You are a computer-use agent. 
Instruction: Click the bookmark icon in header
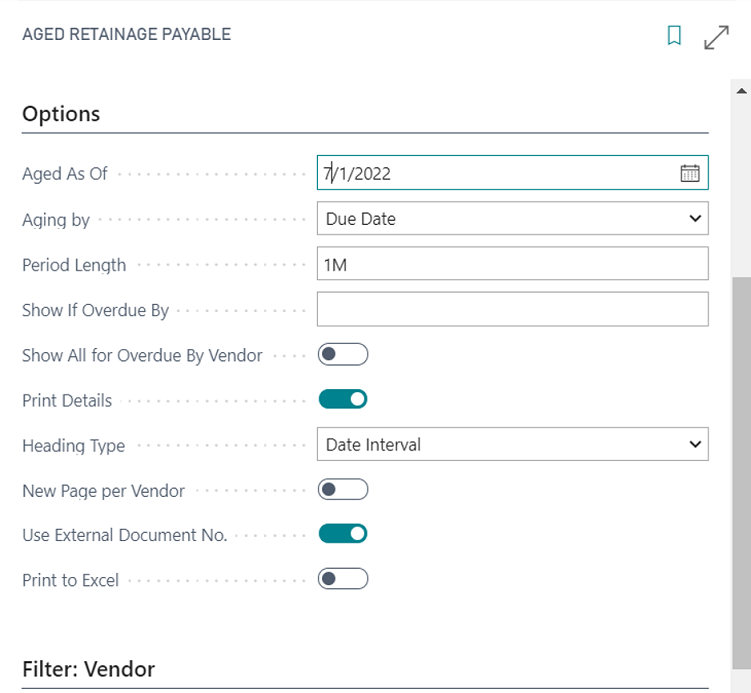coord(674,35)
